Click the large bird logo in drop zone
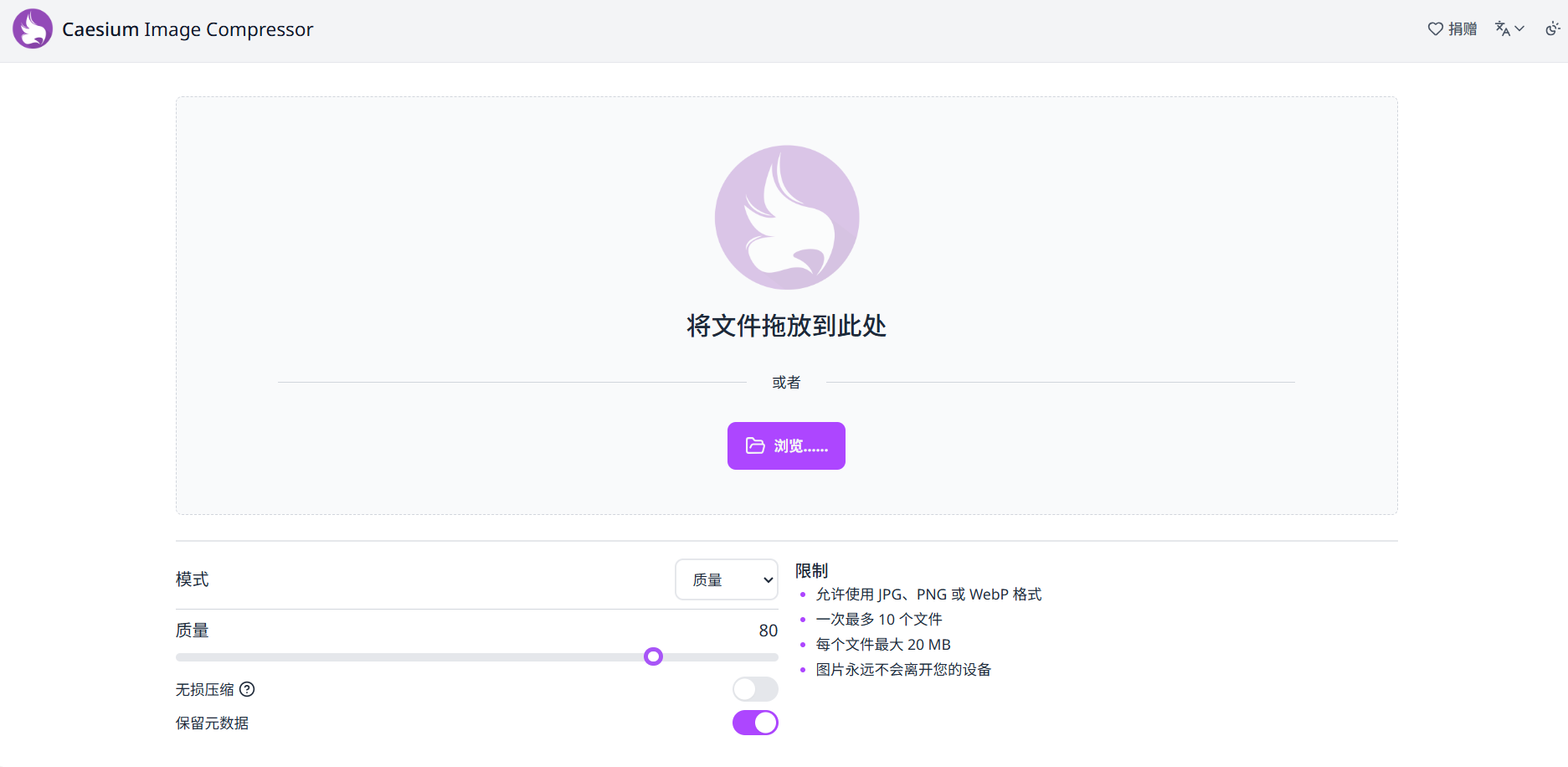1568x767 pixels. [x=786, y=218]
